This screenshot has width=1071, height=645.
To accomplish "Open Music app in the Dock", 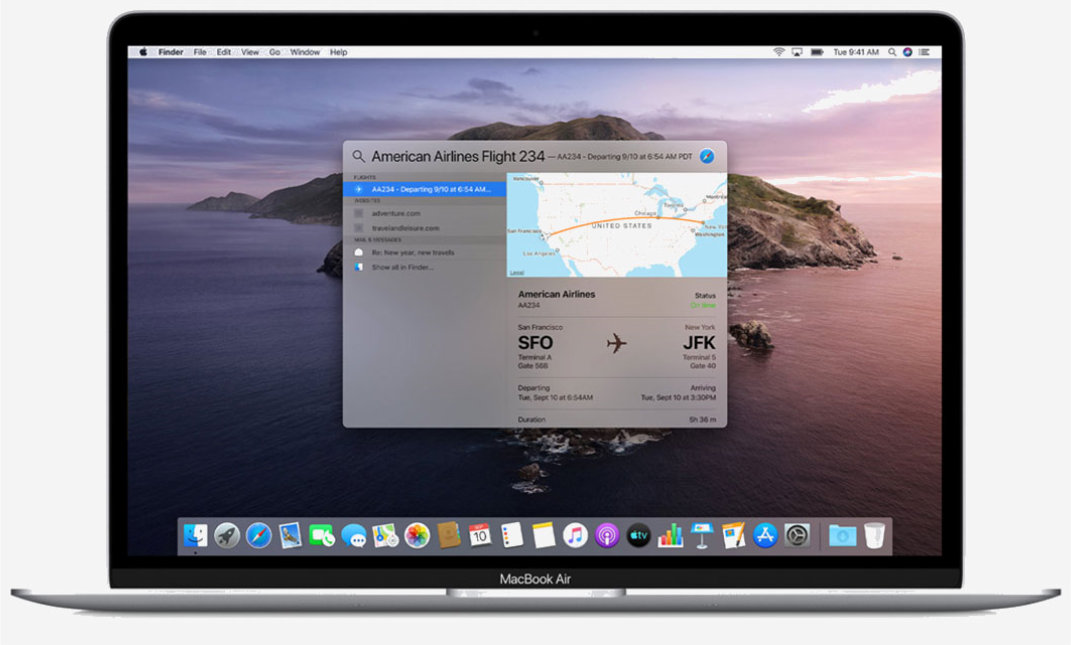I will [x=575, y=536].
